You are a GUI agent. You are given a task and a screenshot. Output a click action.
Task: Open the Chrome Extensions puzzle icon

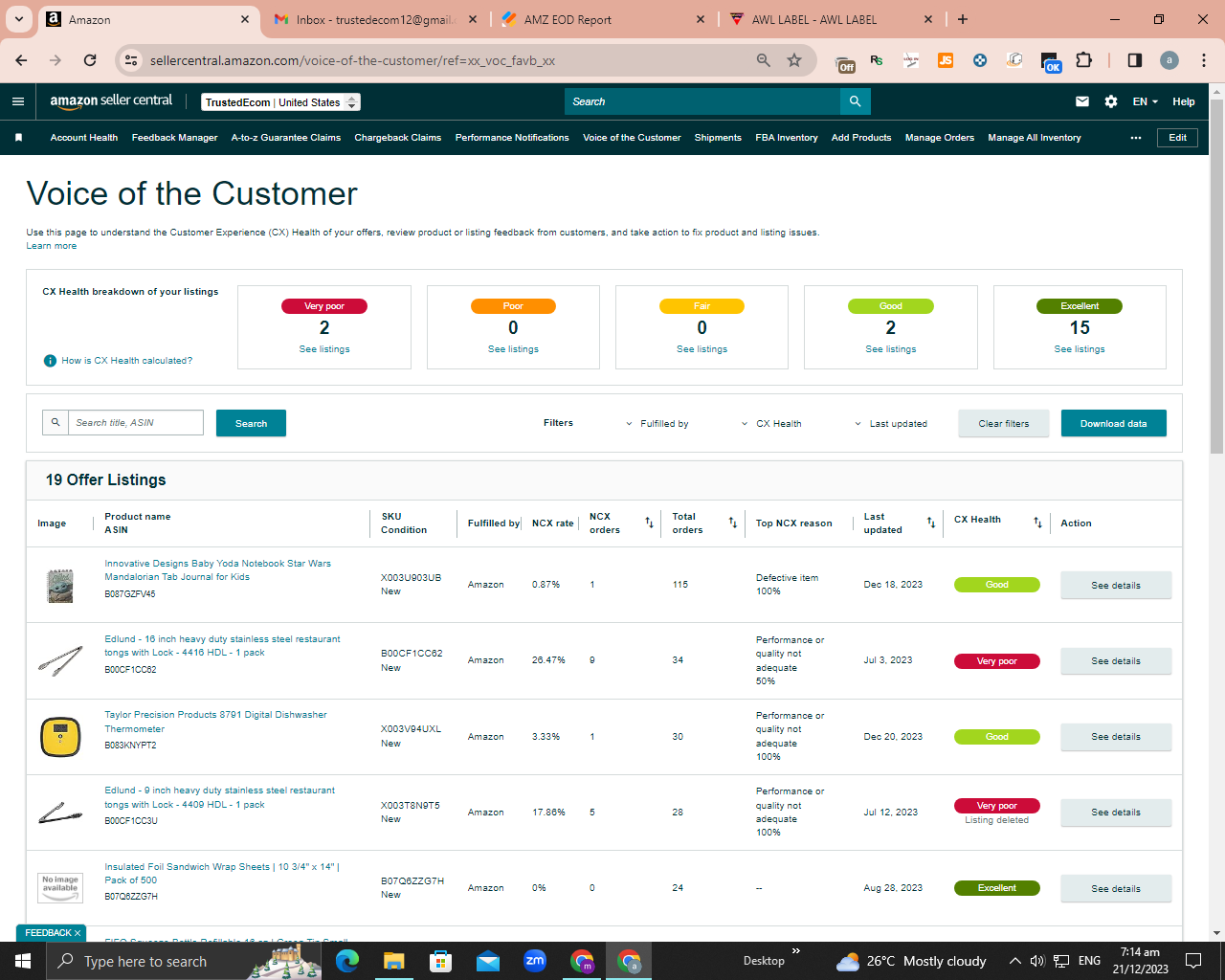point(1083,60)
